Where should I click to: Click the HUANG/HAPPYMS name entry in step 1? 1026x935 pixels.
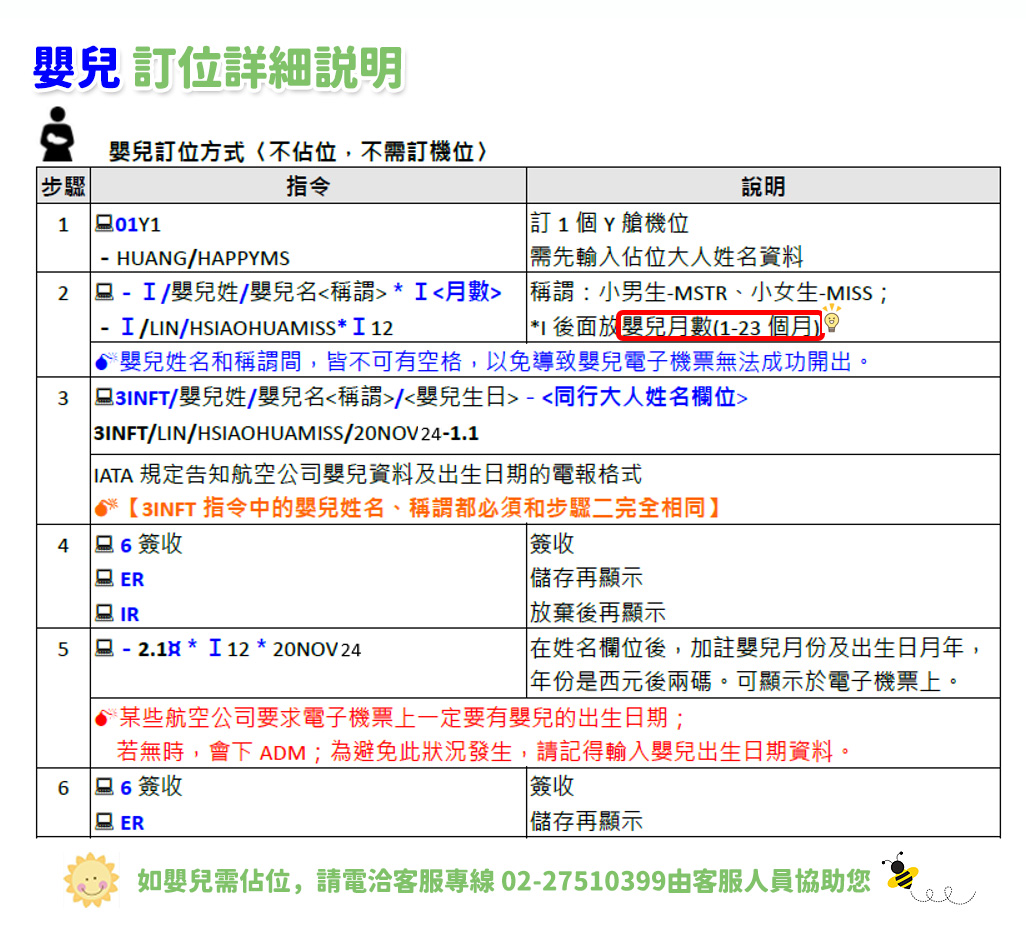[x=202, y=257]
